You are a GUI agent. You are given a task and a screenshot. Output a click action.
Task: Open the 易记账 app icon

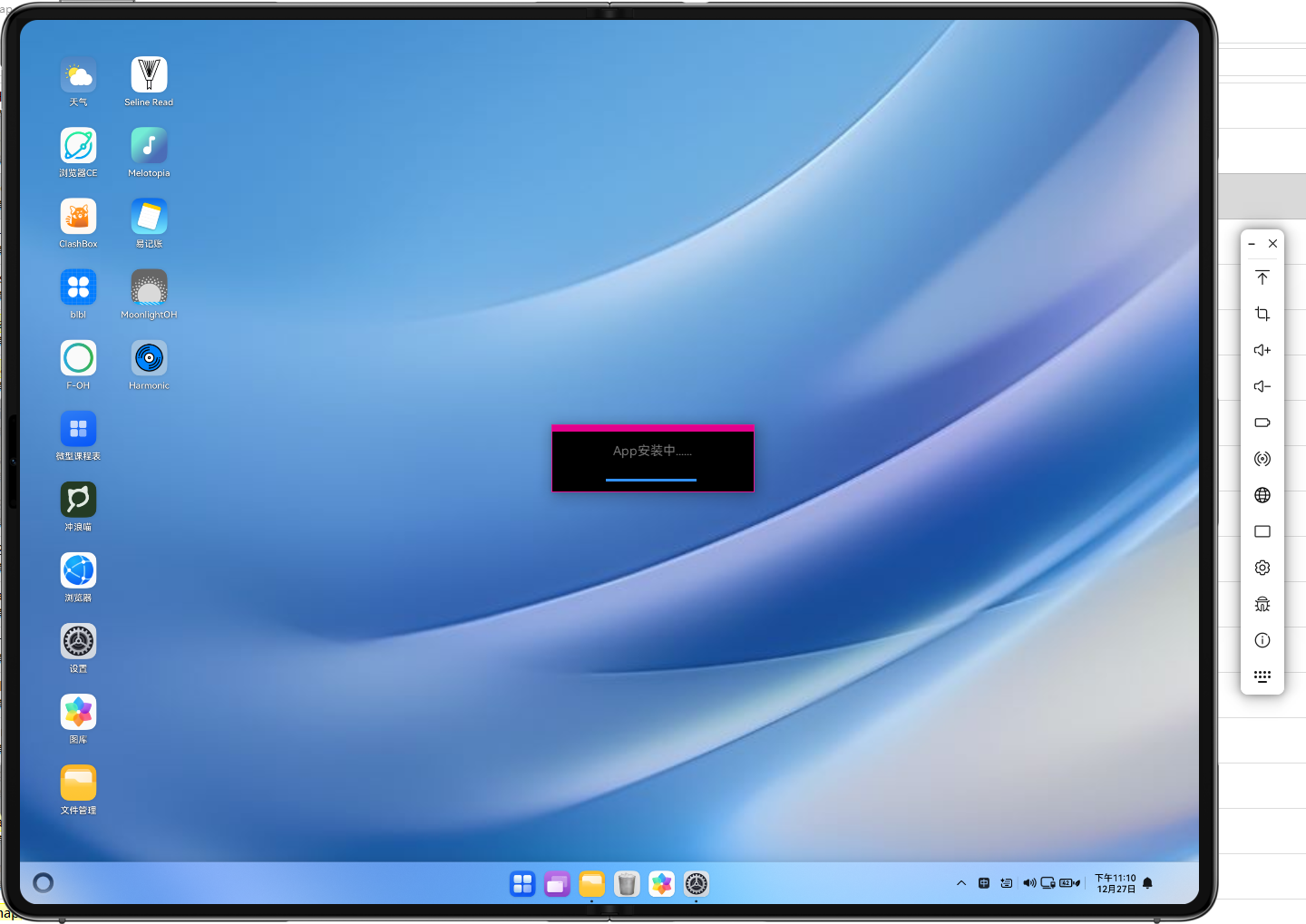coord(149,217)
